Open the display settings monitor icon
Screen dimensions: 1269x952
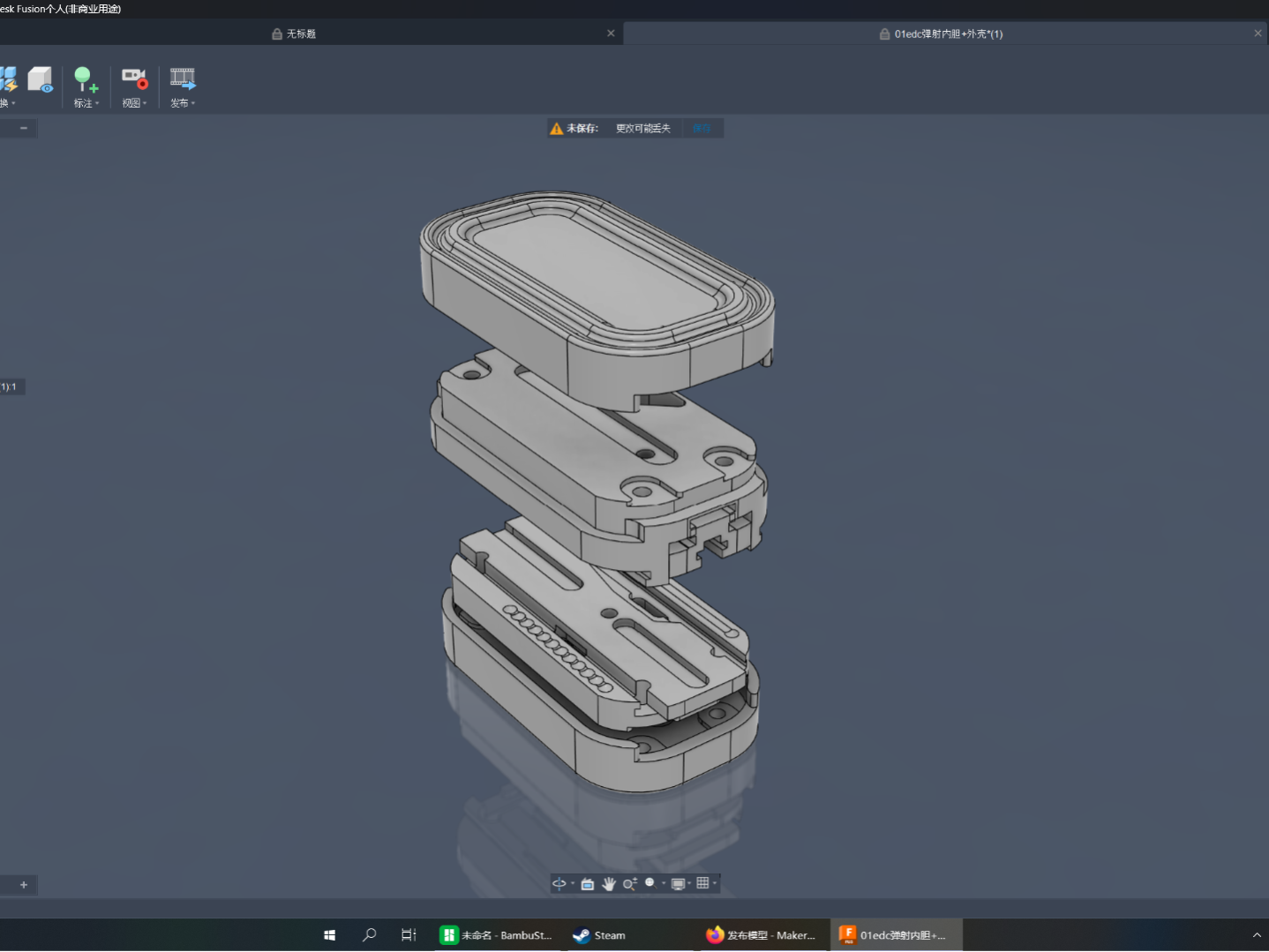click(678, 883)
